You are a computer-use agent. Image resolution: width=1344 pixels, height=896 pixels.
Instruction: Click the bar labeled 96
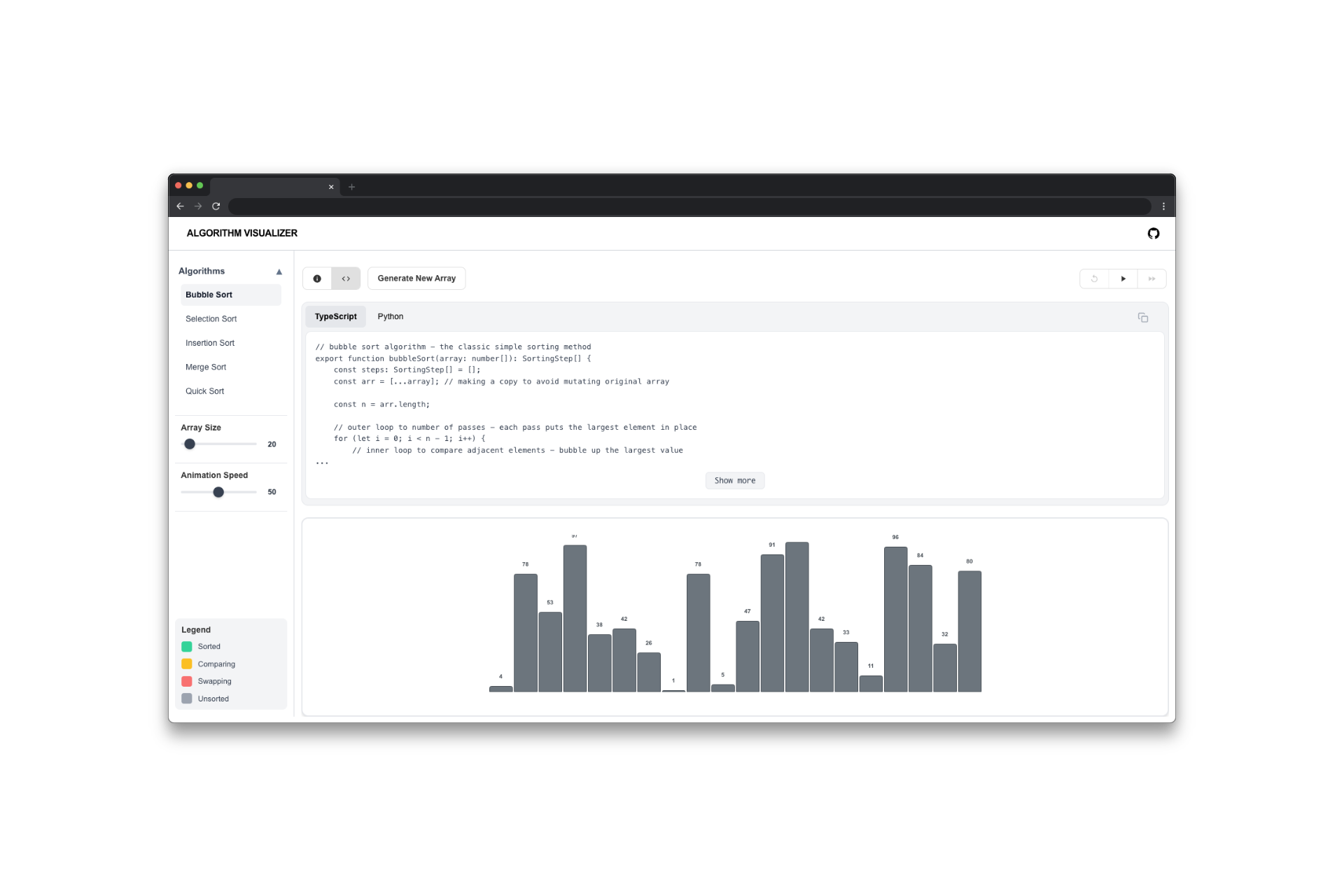tap(895, 619)
